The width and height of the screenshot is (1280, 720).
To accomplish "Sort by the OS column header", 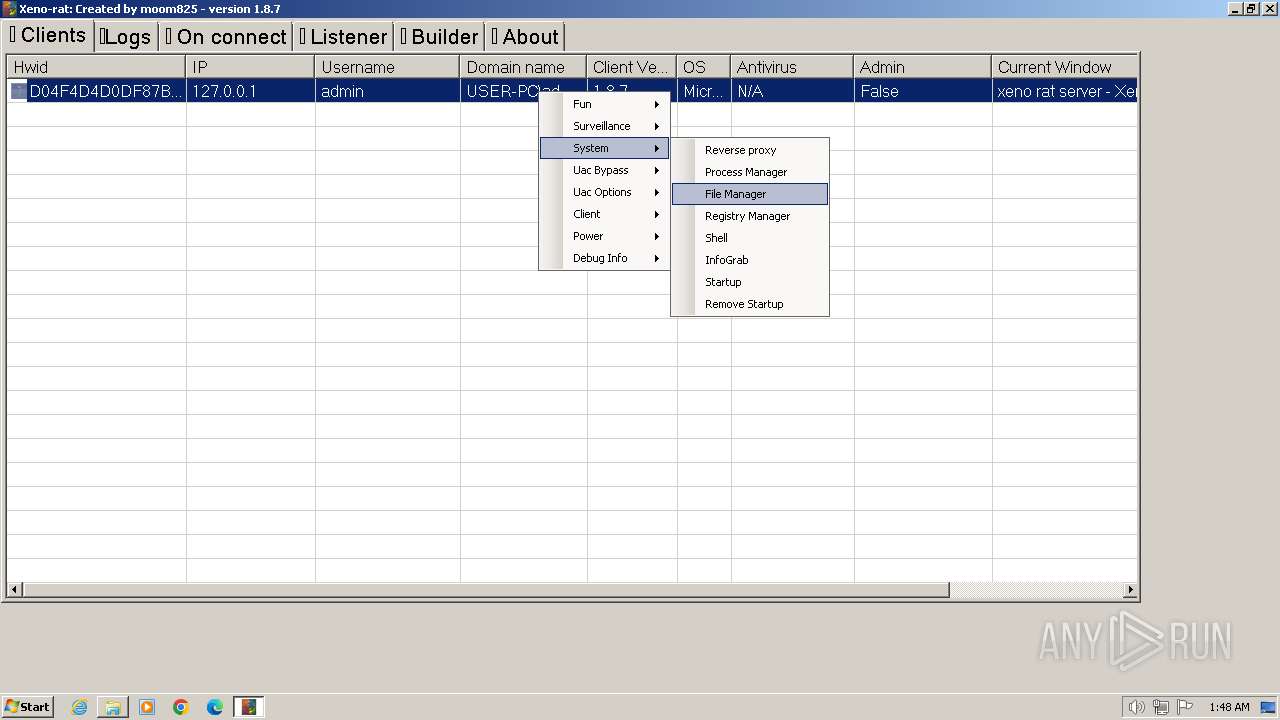I will point(704,67).
